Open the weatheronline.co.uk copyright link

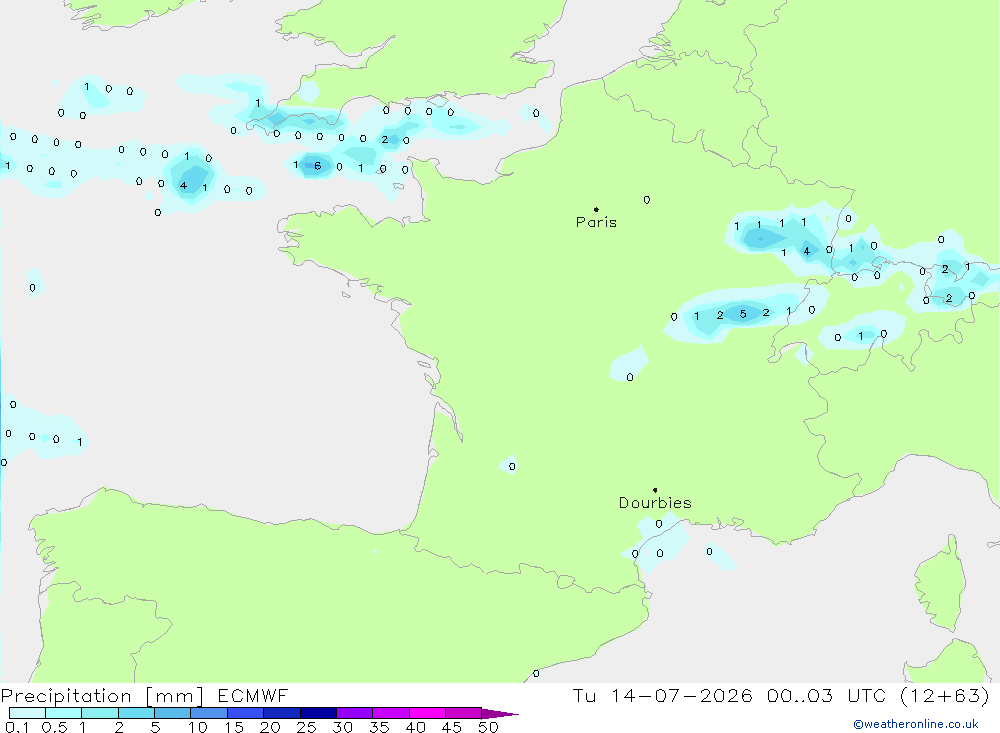[x=916, y=724]
